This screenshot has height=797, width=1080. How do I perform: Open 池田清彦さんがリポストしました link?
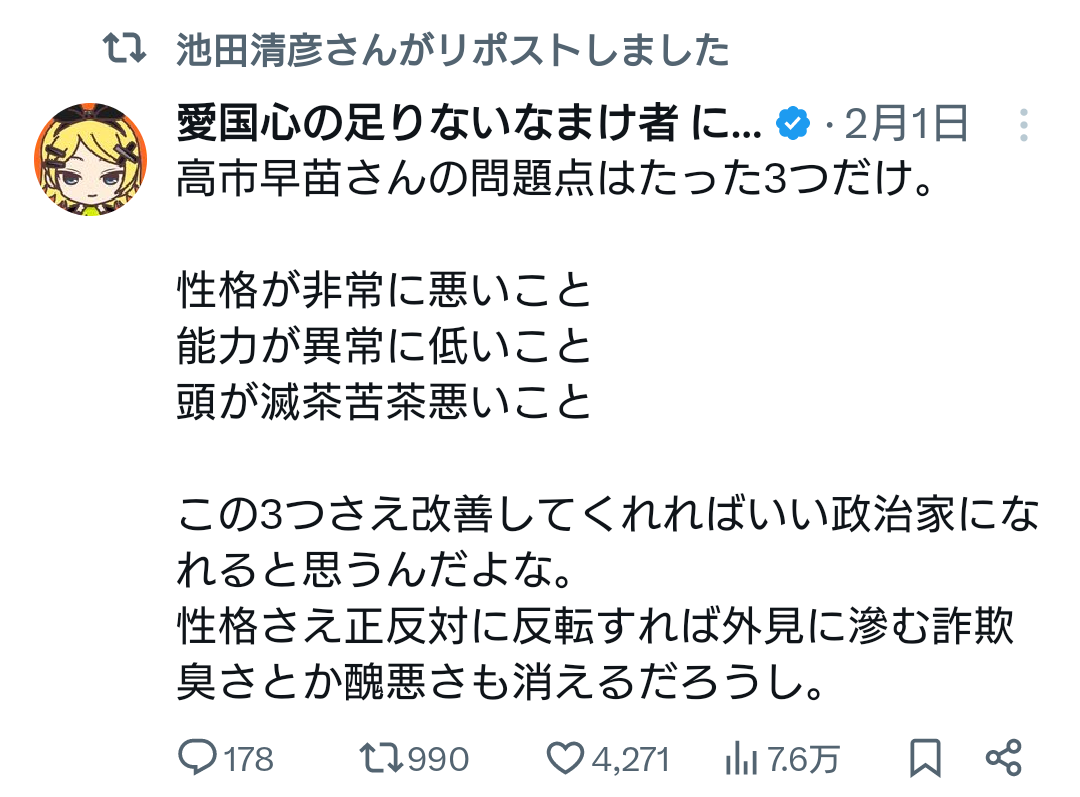(453, 50)
